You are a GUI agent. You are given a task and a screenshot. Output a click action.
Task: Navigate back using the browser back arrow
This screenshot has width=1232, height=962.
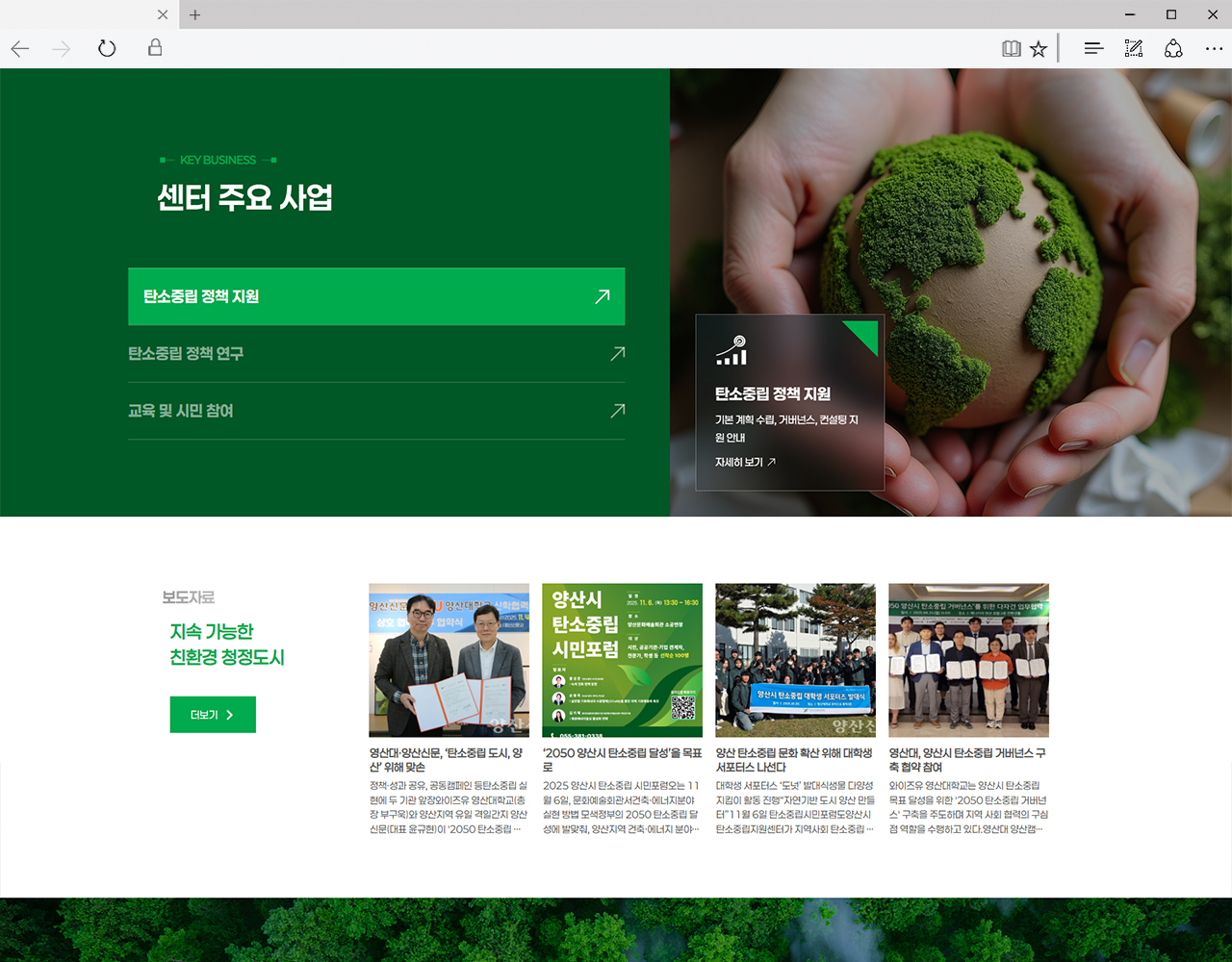(19, 48)
